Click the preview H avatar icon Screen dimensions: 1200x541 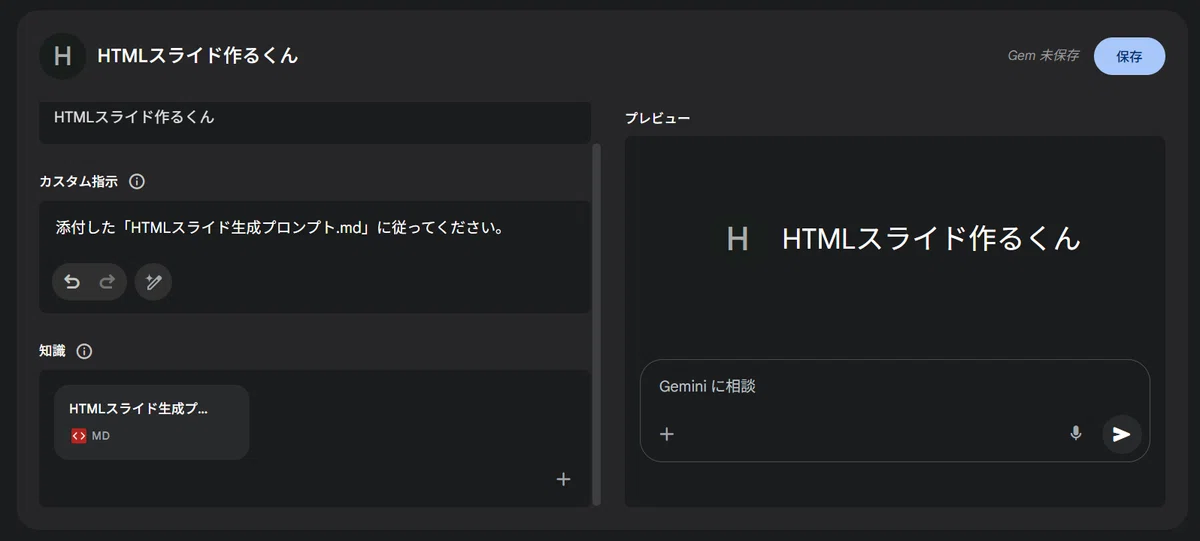tap(738, 238)
